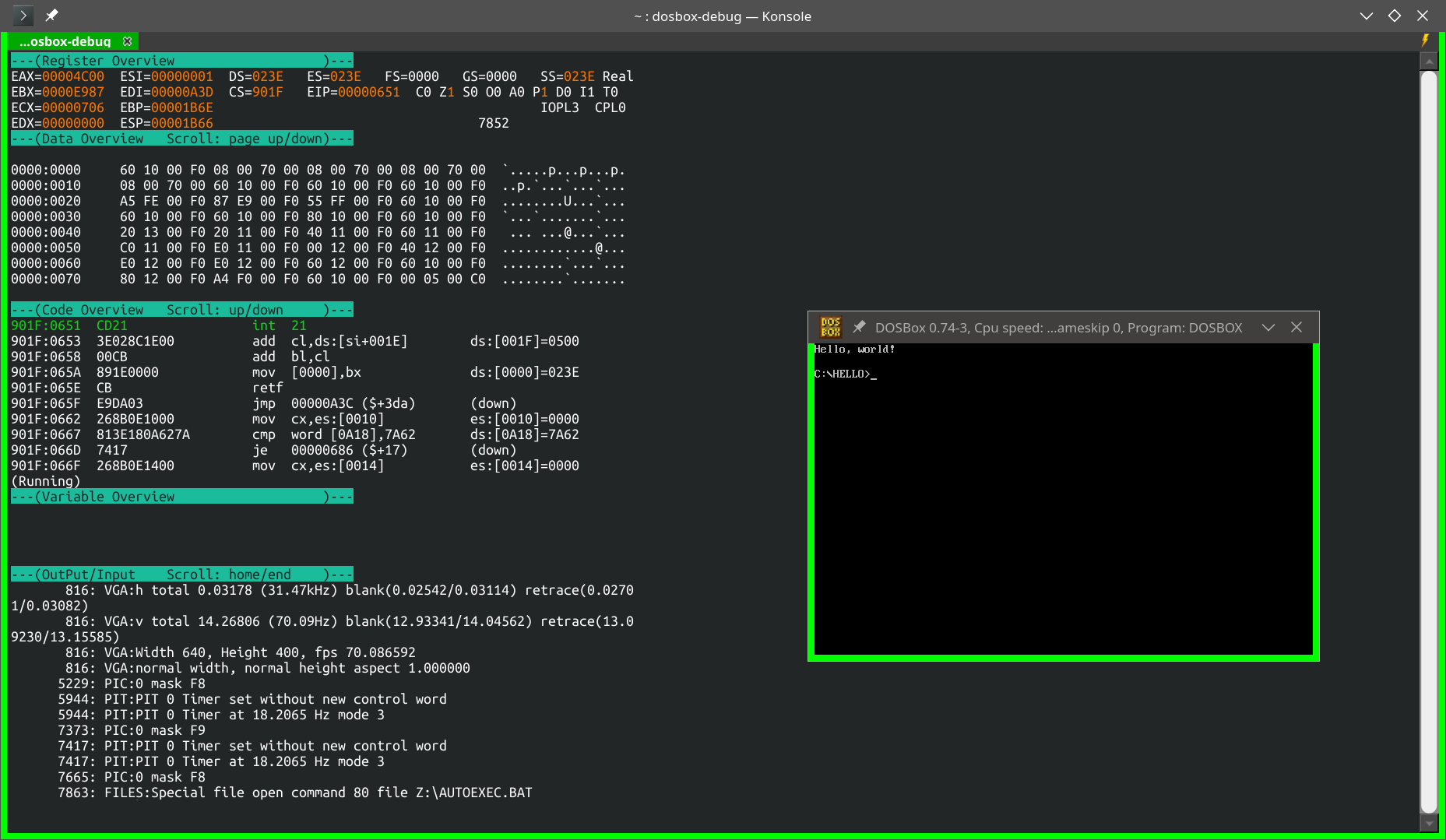Pin the Konsole window with pushpin icon

coord(51,16)
